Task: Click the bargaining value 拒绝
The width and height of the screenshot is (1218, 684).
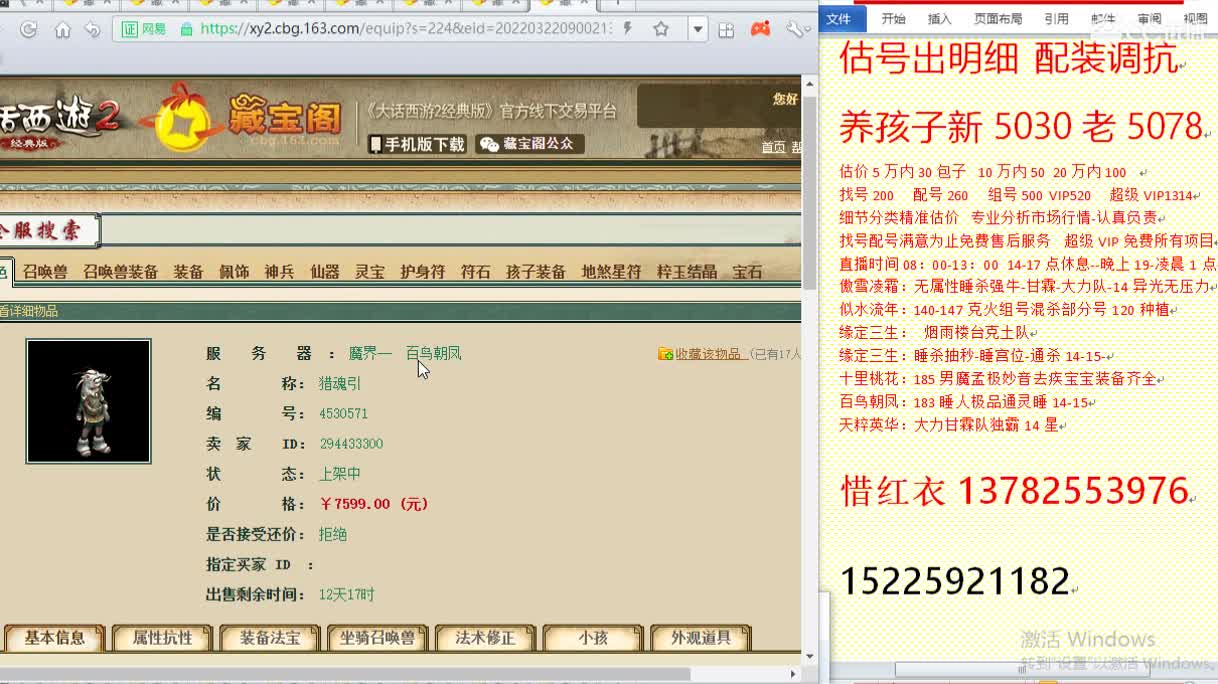Action: pyautogui.click(x=332, y=534)
